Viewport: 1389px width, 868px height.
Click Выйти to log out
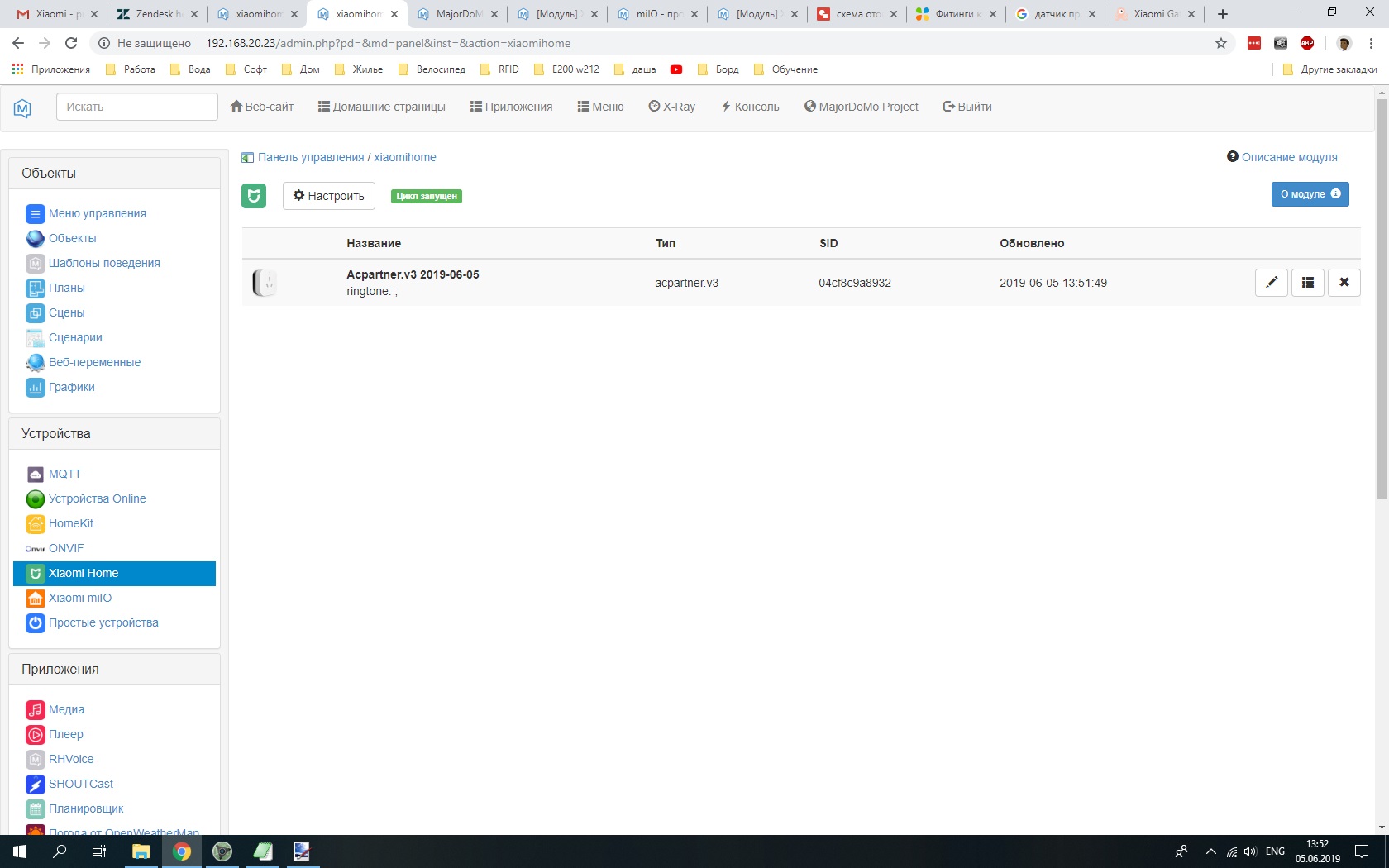click(x=967, y=107)
